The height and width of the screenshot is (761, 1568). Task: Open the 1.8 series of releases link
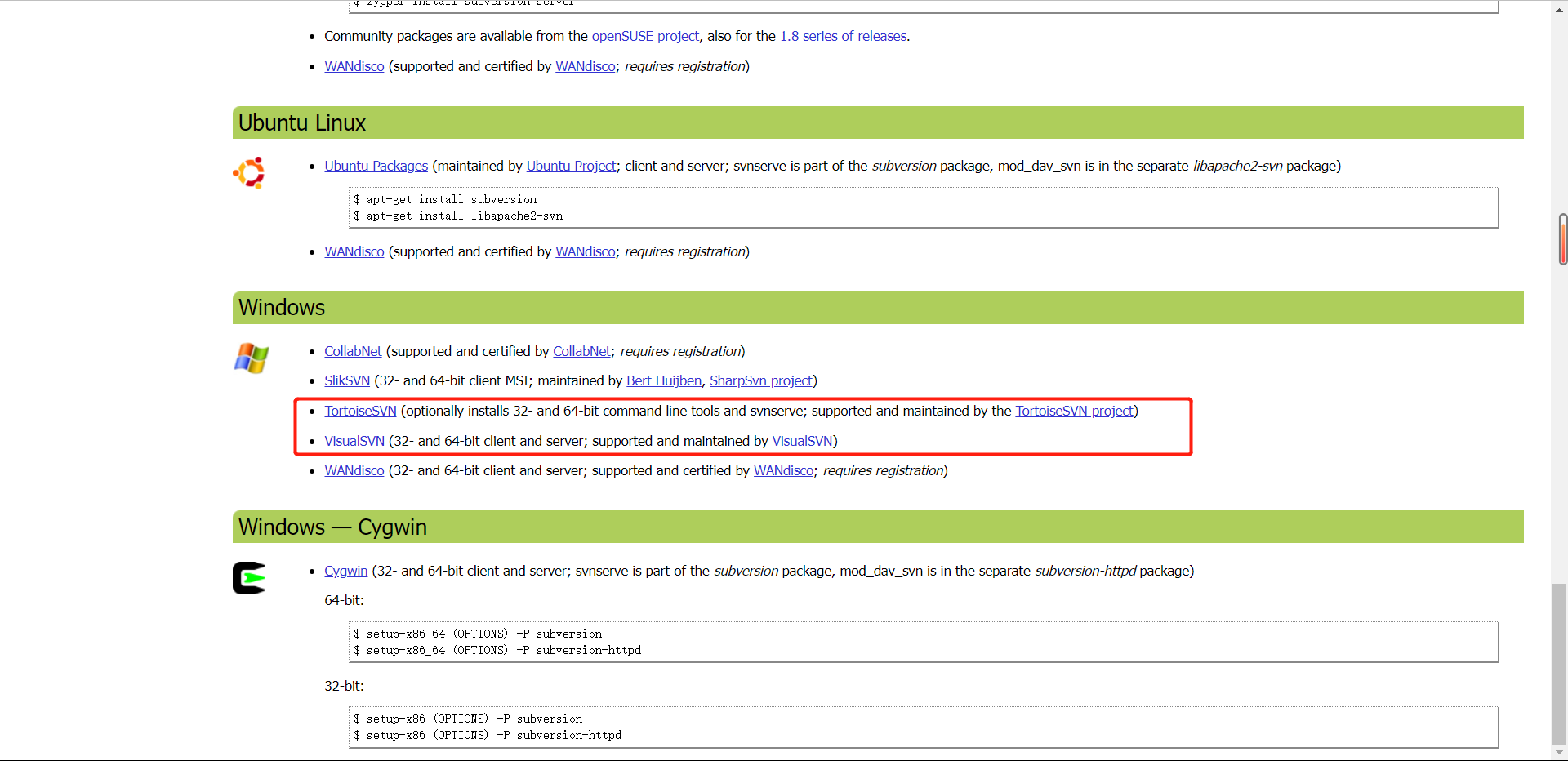point(843,36)
